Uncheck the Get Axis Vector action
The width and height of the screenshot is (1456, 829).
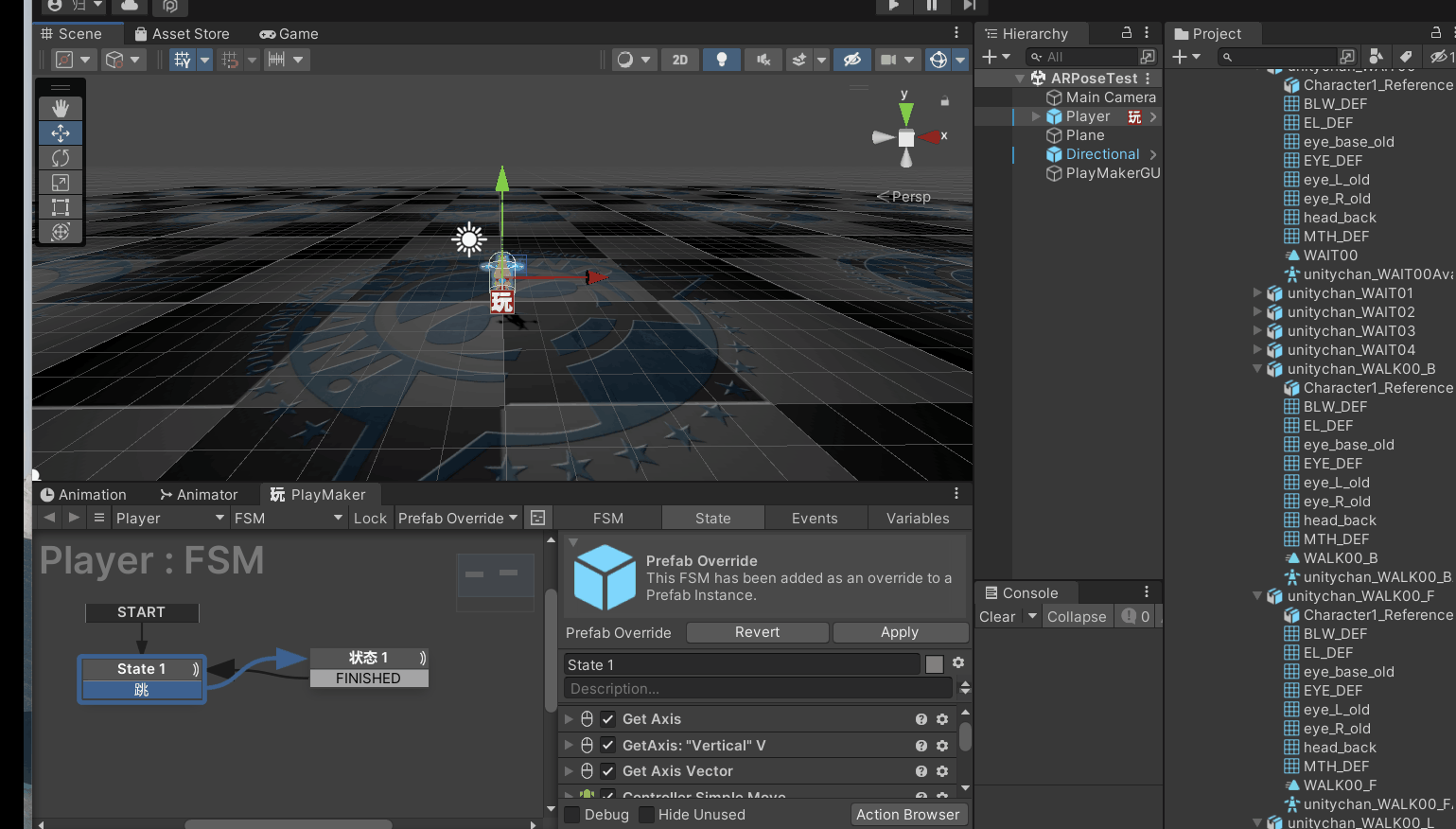(606, 770)
